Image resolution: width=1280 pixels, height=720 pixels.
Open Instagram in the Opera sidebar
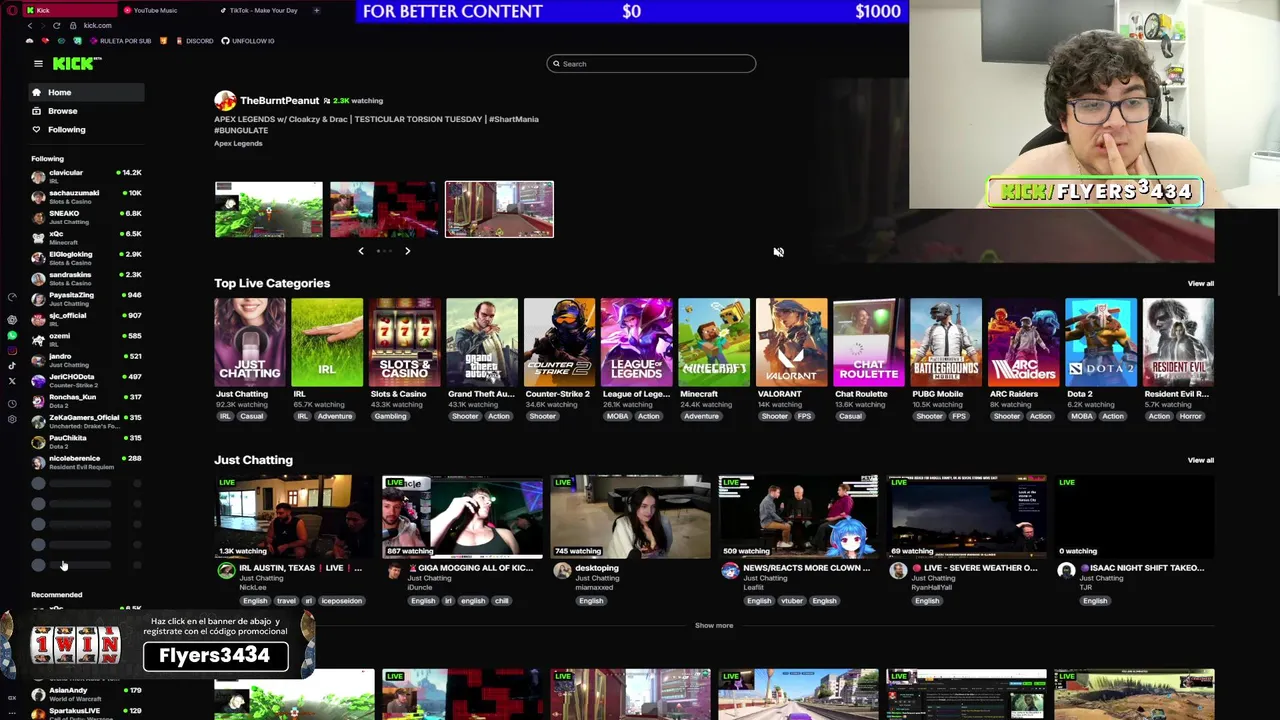click(x=12, y=350)
